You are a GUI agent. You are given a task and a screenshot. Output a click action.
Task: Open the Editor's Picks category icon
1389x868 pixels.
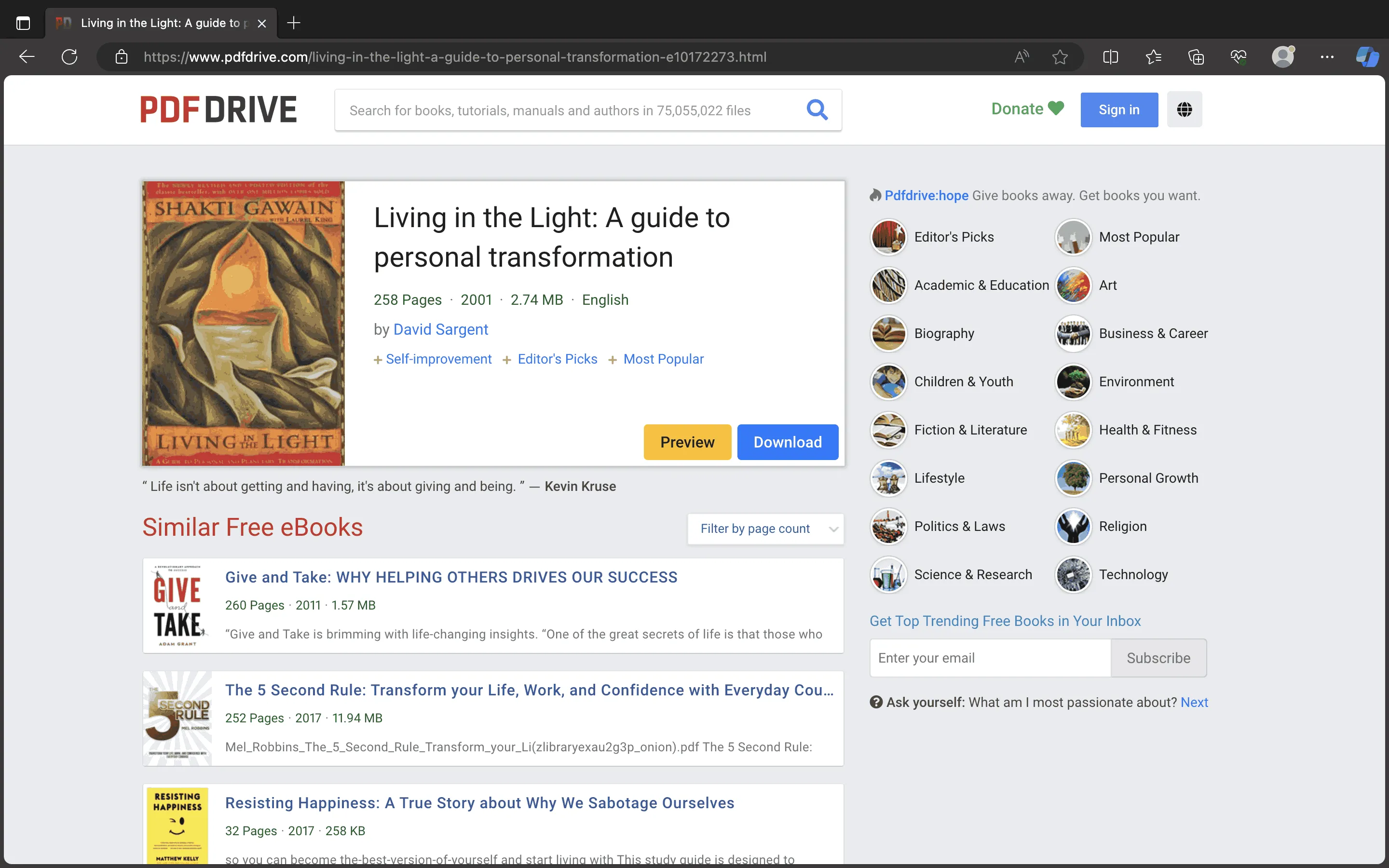point(887,236)
